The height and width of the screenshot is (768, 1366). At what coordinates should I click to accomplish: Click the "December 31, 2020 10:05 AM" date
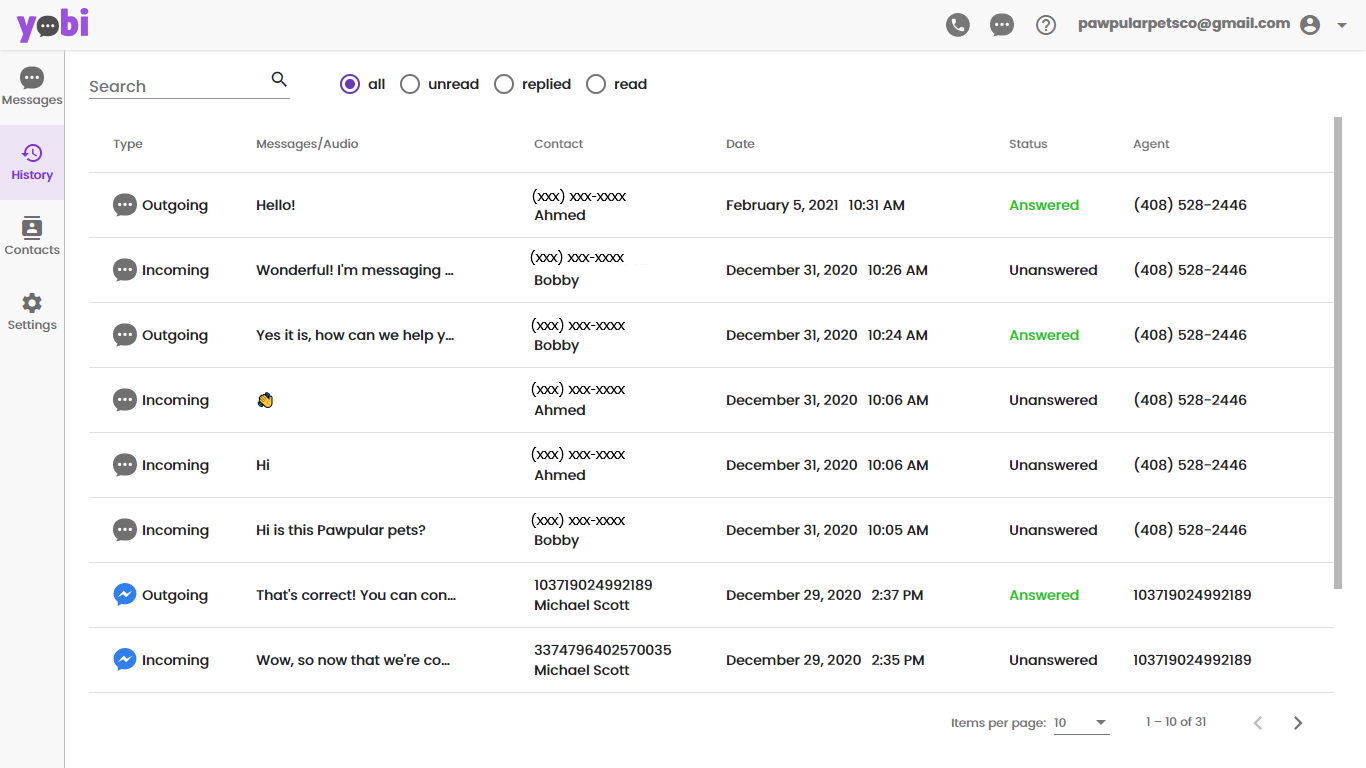[827, 530]
